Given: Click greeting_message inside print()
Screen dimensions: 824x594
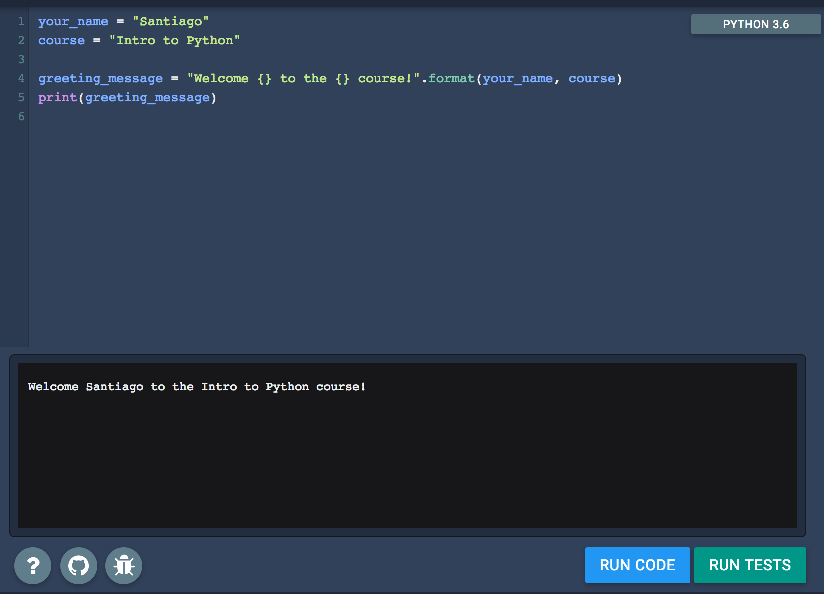Looking at the screenshot, I should pos(147,98).
